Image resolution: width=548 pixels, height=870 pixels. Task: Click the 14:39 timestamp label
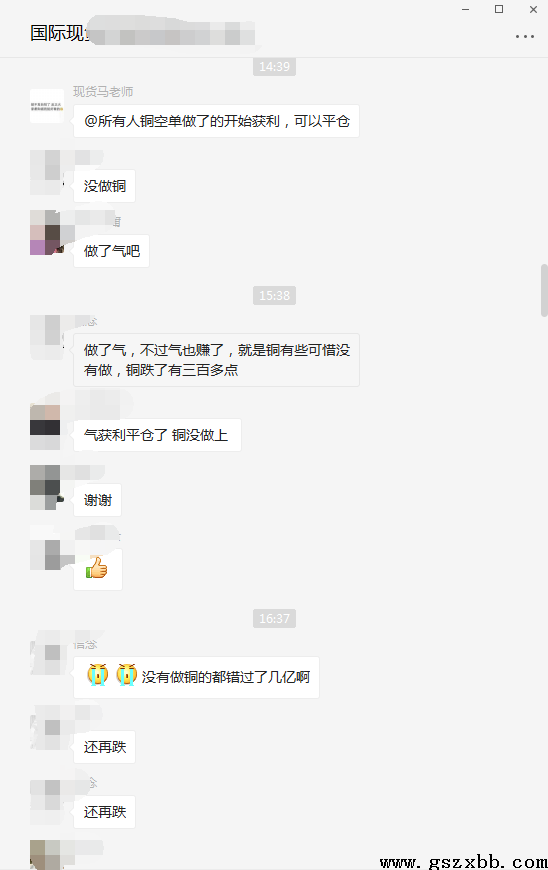275,67
